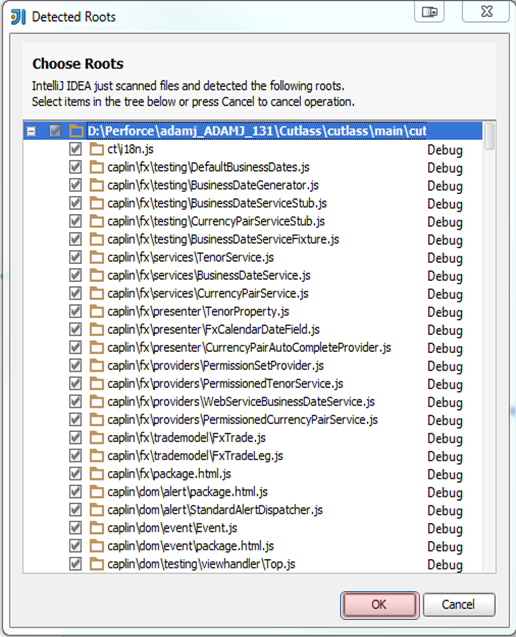Click the folder icon next to FxTrade.js
This screenshot has width=516, height=637.
(96, 438)
